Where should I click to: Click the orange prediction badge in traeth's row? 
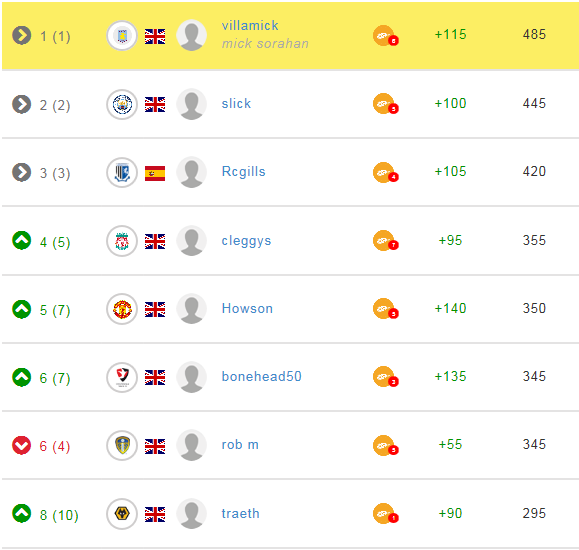click(386, 513)
